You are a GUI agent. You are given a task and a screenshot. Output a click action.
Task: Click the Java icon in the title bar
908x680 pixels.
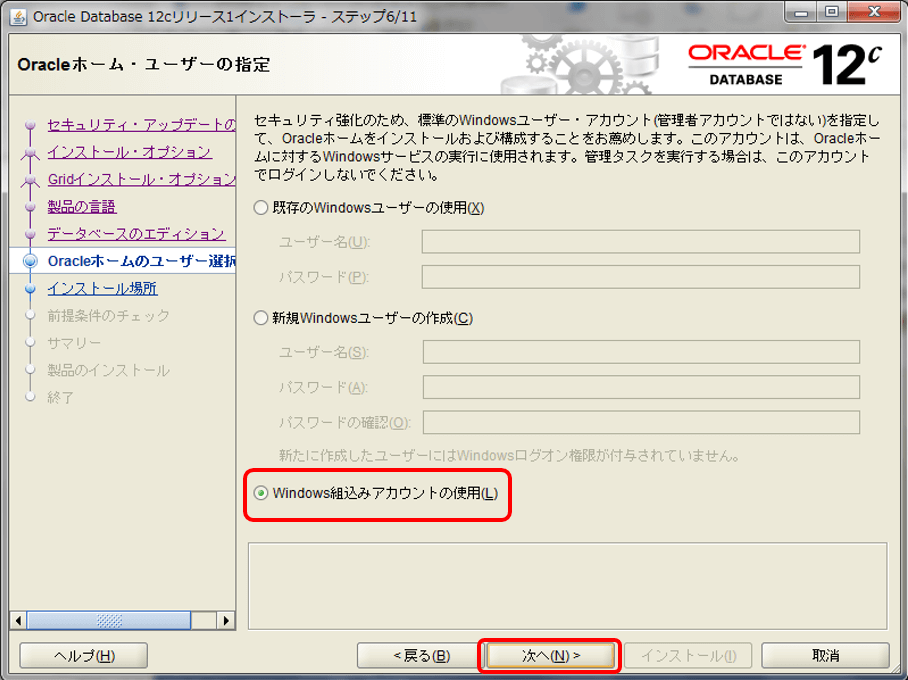[x=18, y=17]
